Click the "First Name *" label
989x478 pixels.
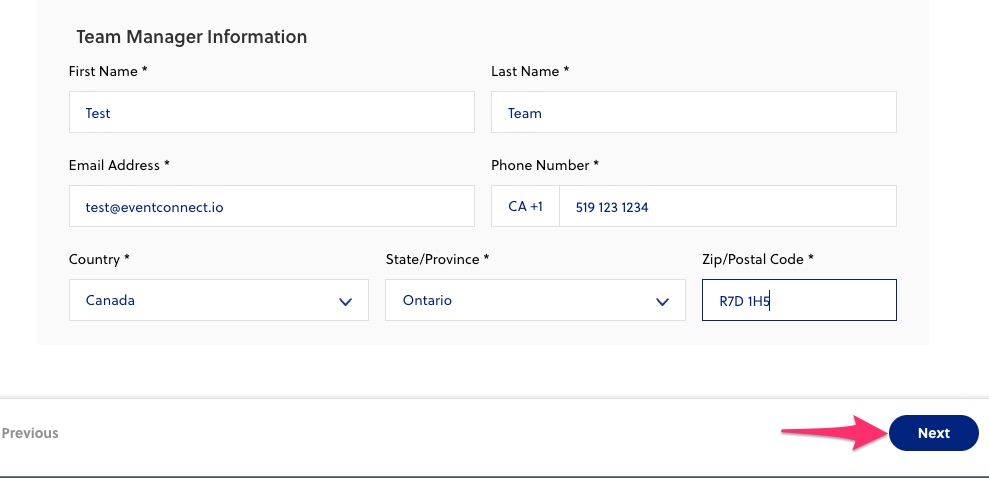click(108, 72)
